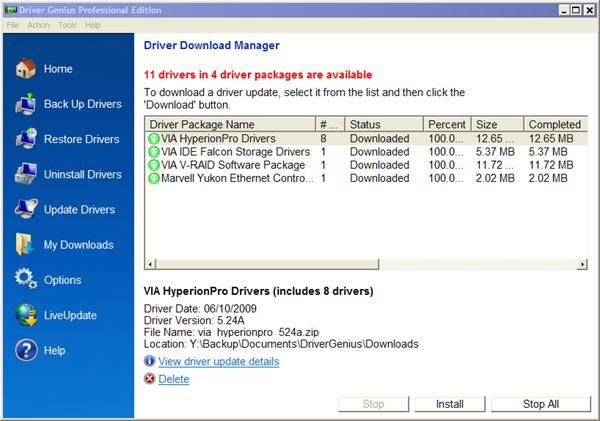Click the 11.72 MB completed value
Screen dimensions: 600x421
point(551,165)
